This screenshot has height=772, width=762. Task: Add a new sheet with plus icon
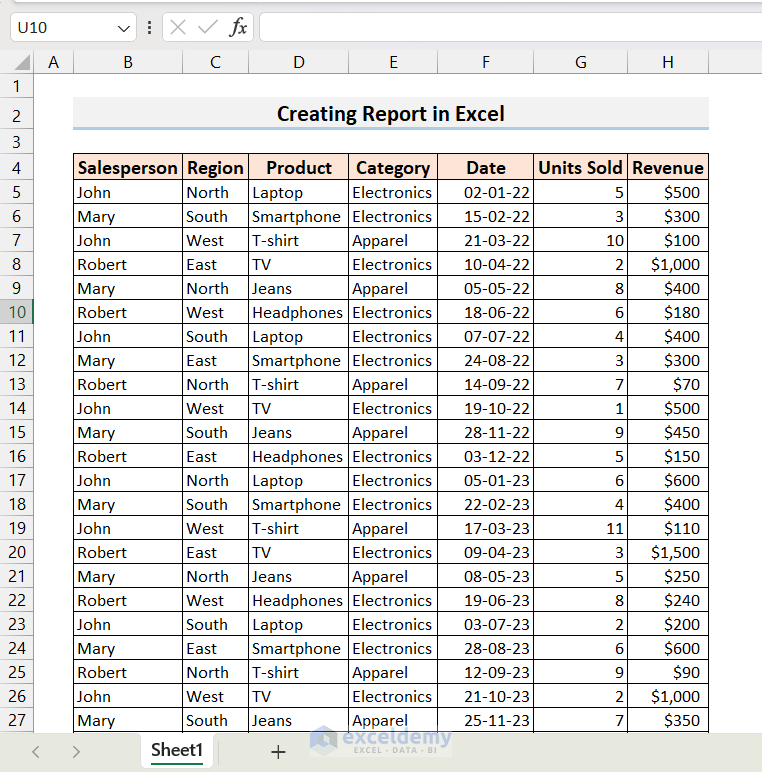coord(278,752)
